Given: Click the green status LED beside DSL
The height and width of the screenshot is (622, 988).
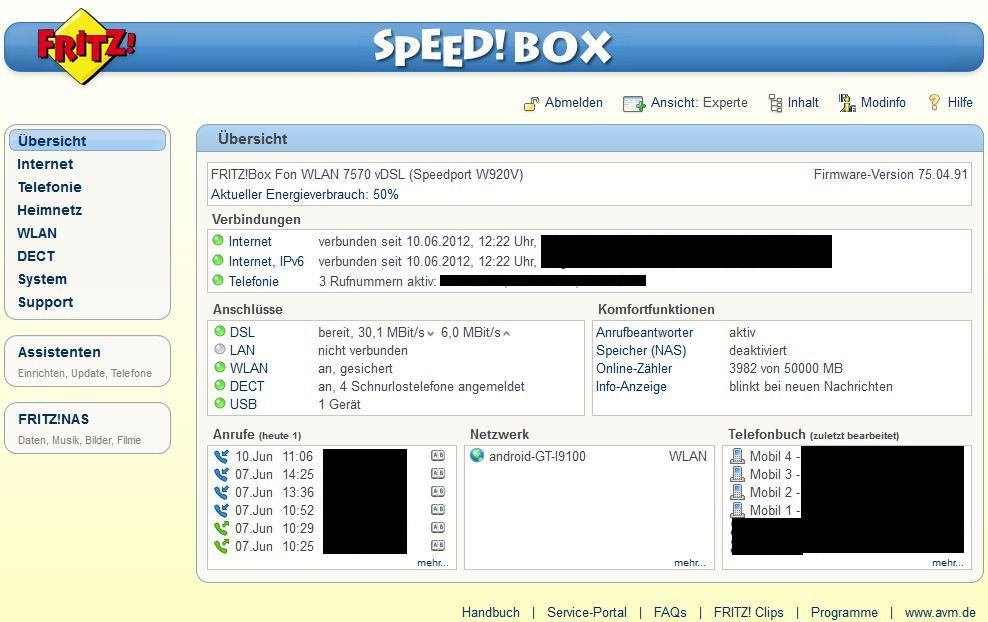Looking at the screenshot, I should (219, 331).
